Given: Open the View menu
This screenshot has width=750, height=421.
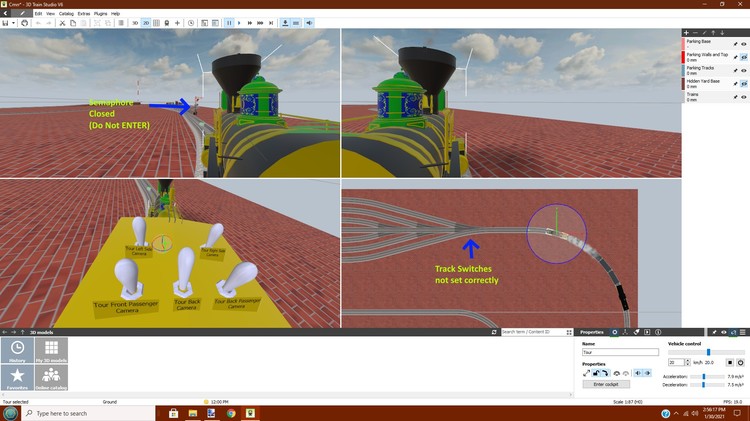Looking at the screenshot, I should (50, 14).
